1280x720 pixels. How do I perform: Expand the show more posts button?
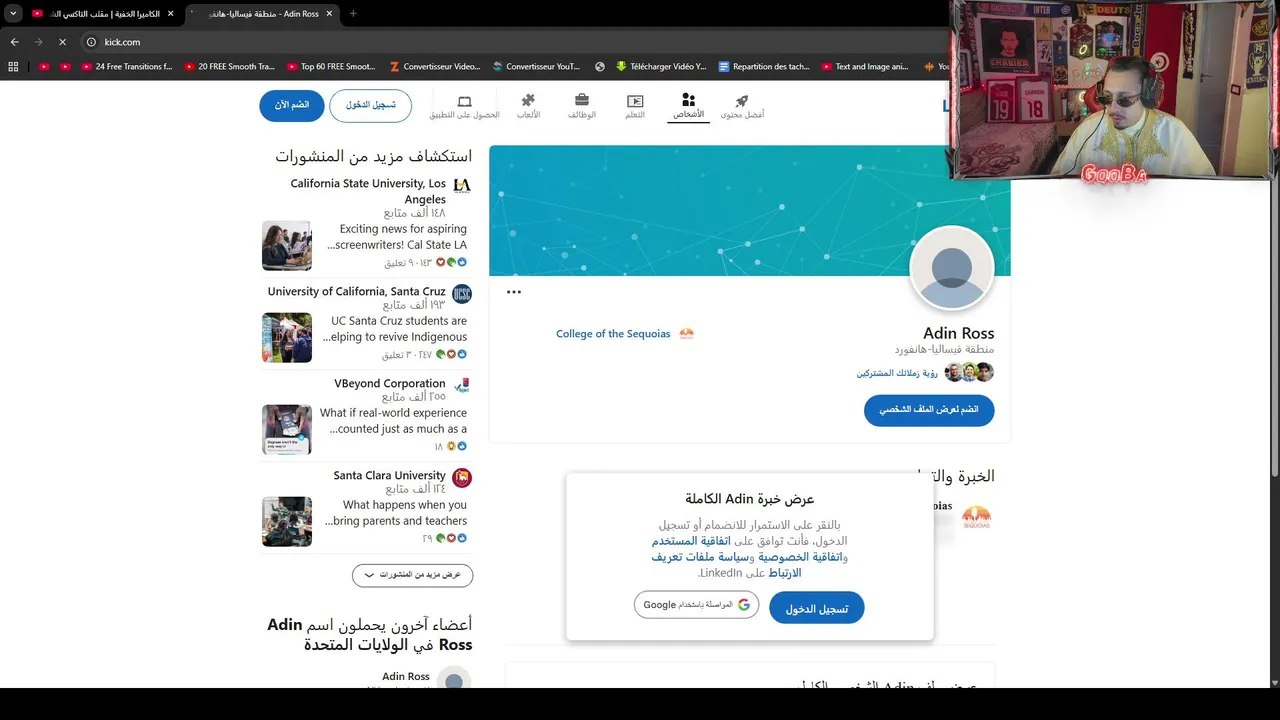(412, 575)
